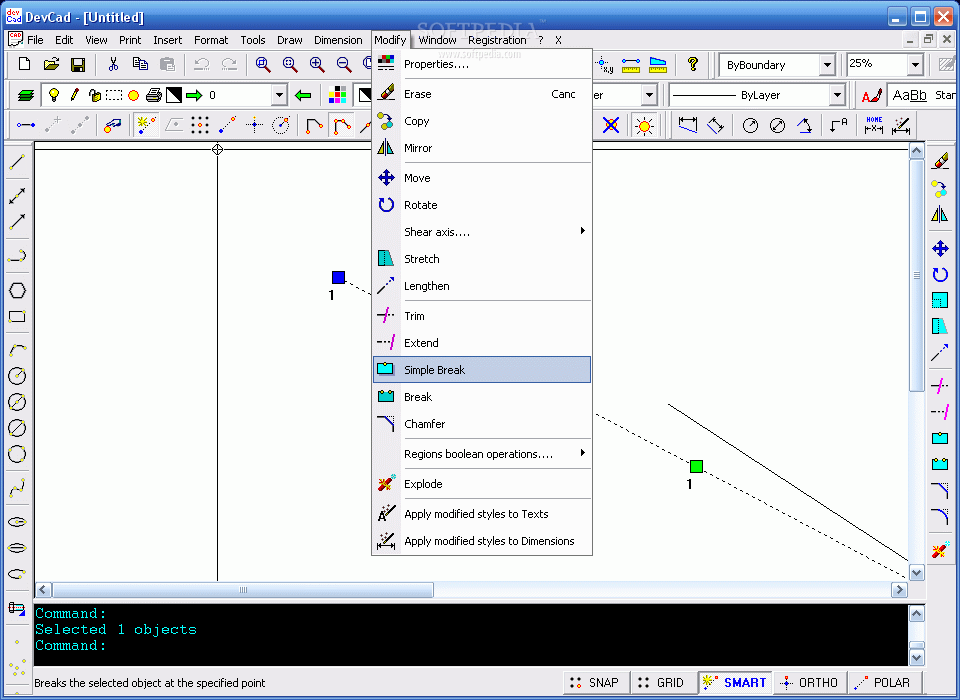
Task: Toggle the sun-shaped snap enable button
Action: (x=644, y=126)
